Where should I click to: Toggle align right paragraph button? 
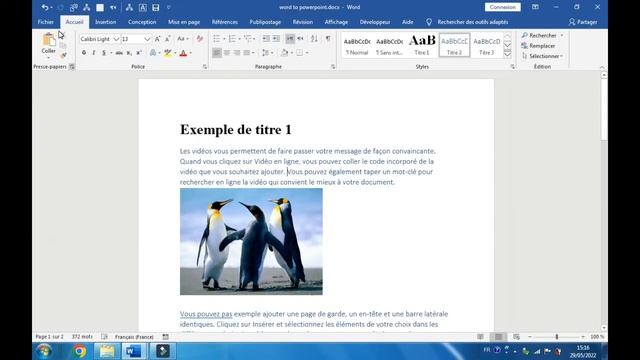pyautogui.click(x=237, y=53)
